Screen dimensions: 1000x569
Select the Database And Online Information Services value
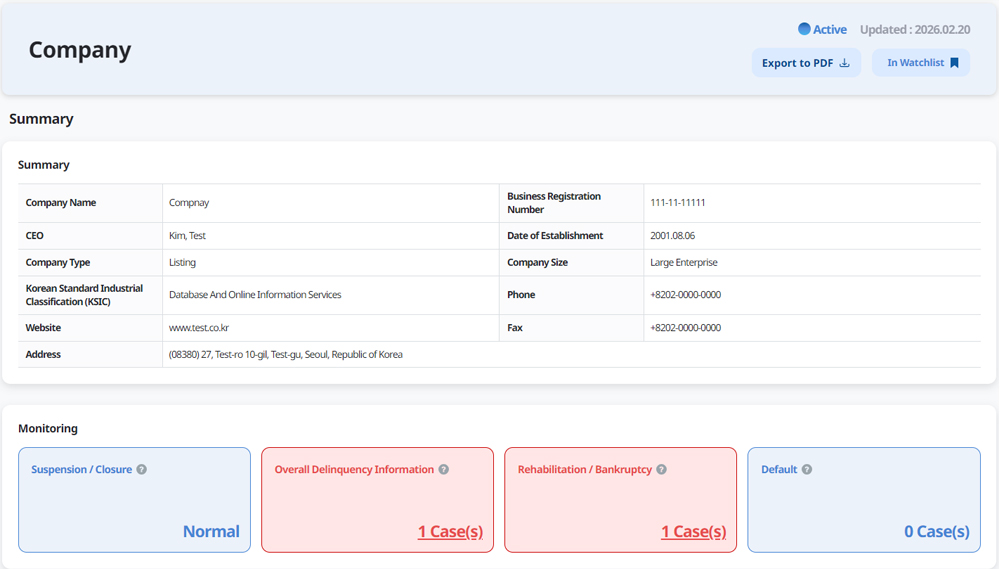[x=255, y=295]
